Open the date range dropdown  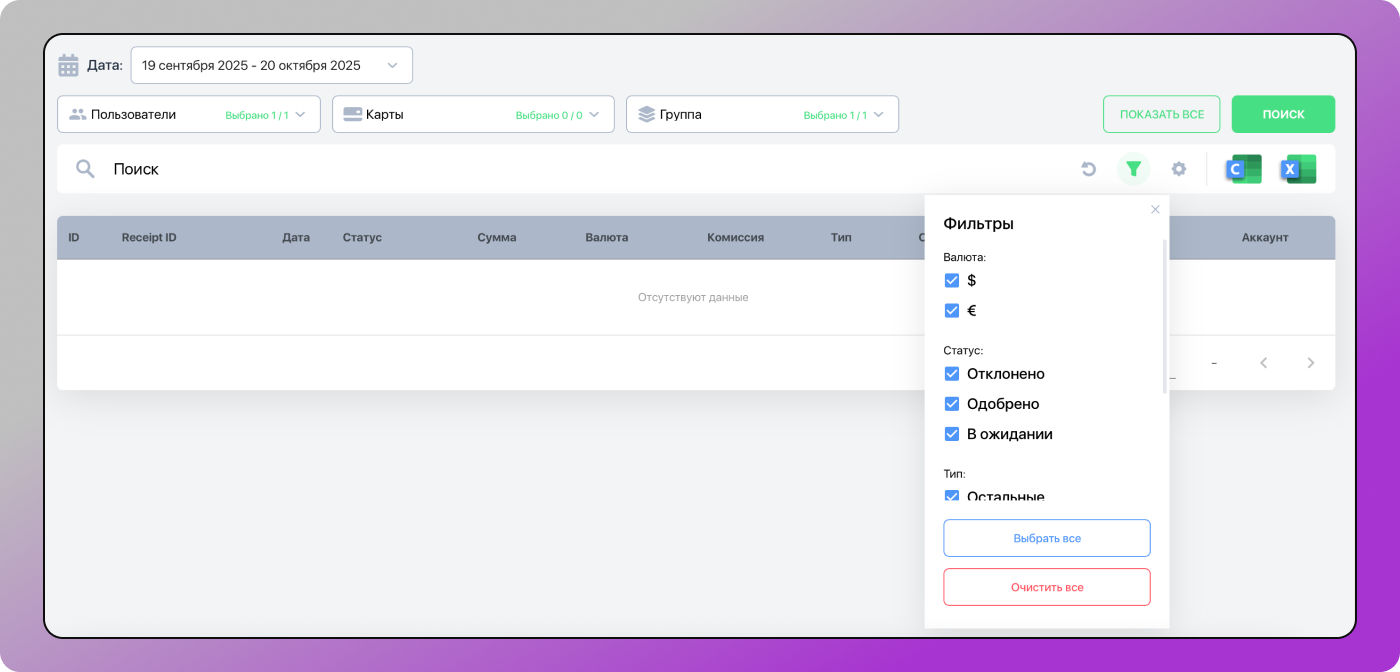(x=271, y=65)
